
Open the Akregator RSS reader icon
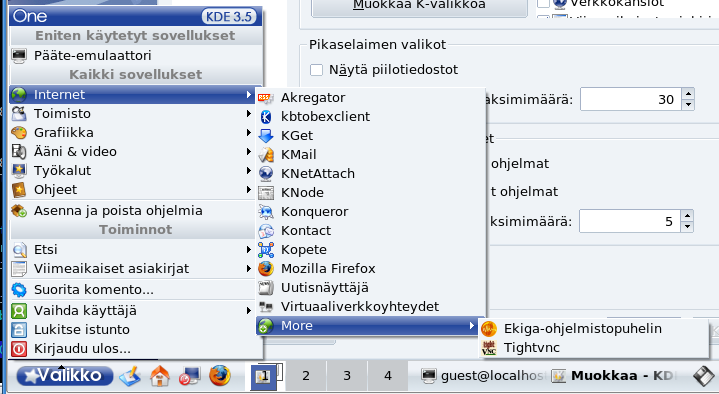[265, 98]
